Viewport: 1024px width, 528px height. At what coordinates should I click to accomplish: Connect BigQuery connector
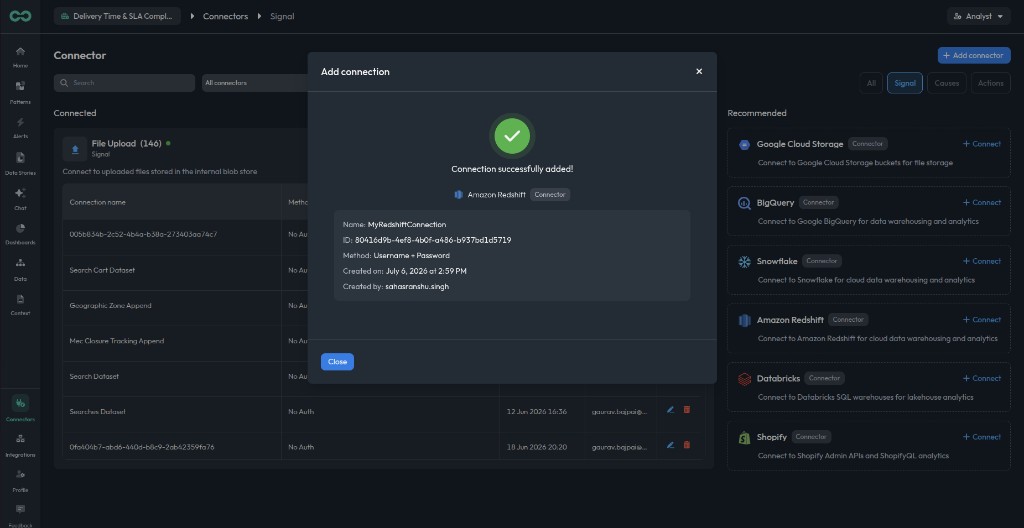click(x=982, y=203)
